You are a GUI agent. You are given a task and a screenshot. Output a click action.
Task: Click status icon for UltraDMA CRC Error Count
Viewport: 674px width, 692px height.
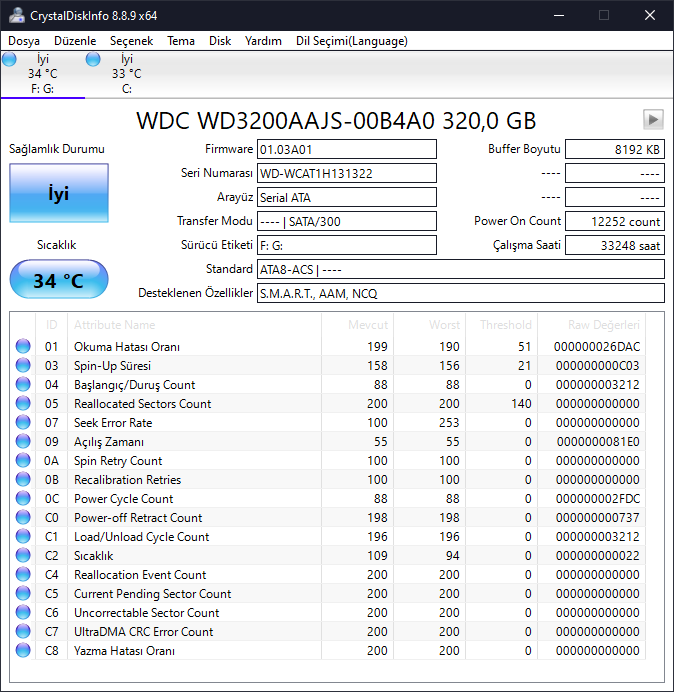point(23,631)
